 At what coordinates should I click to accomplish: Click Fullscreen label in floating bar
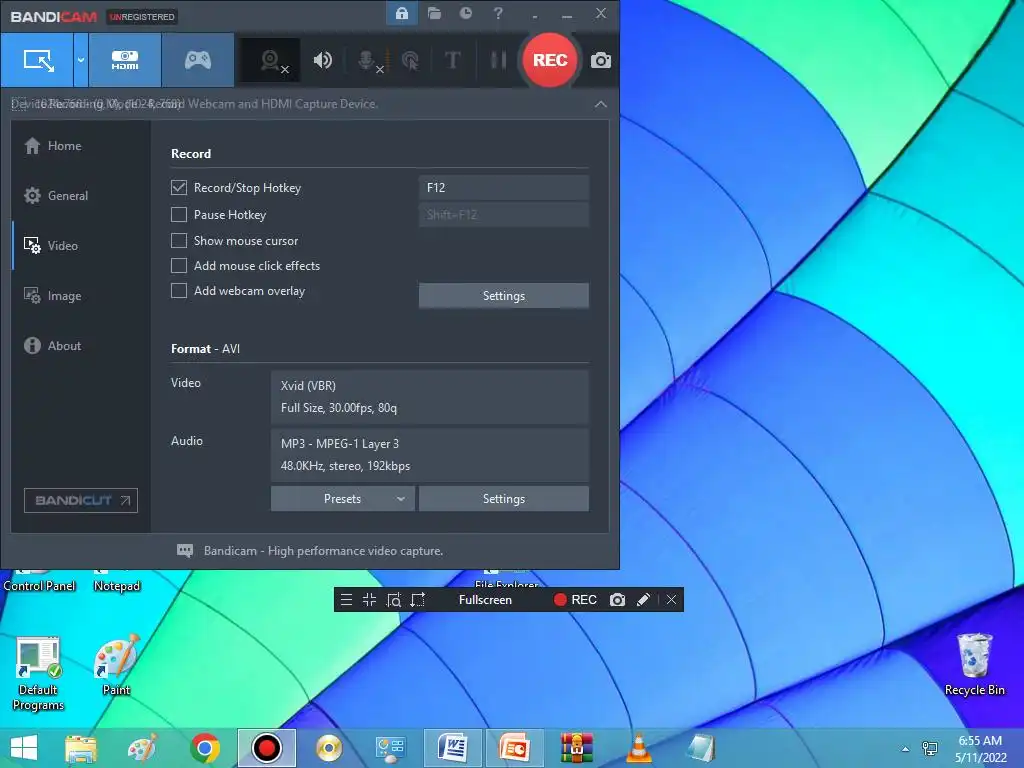[485, 600]
